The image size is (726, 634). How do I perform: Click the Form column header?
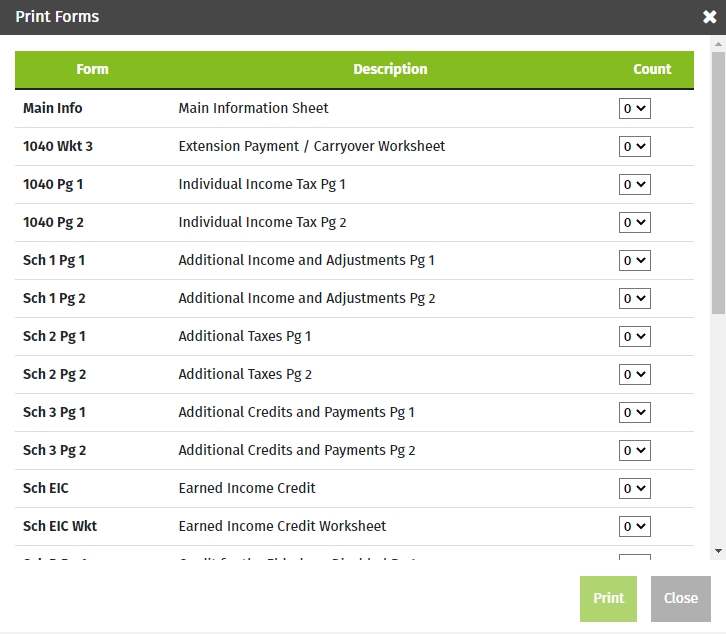point(92,69)
